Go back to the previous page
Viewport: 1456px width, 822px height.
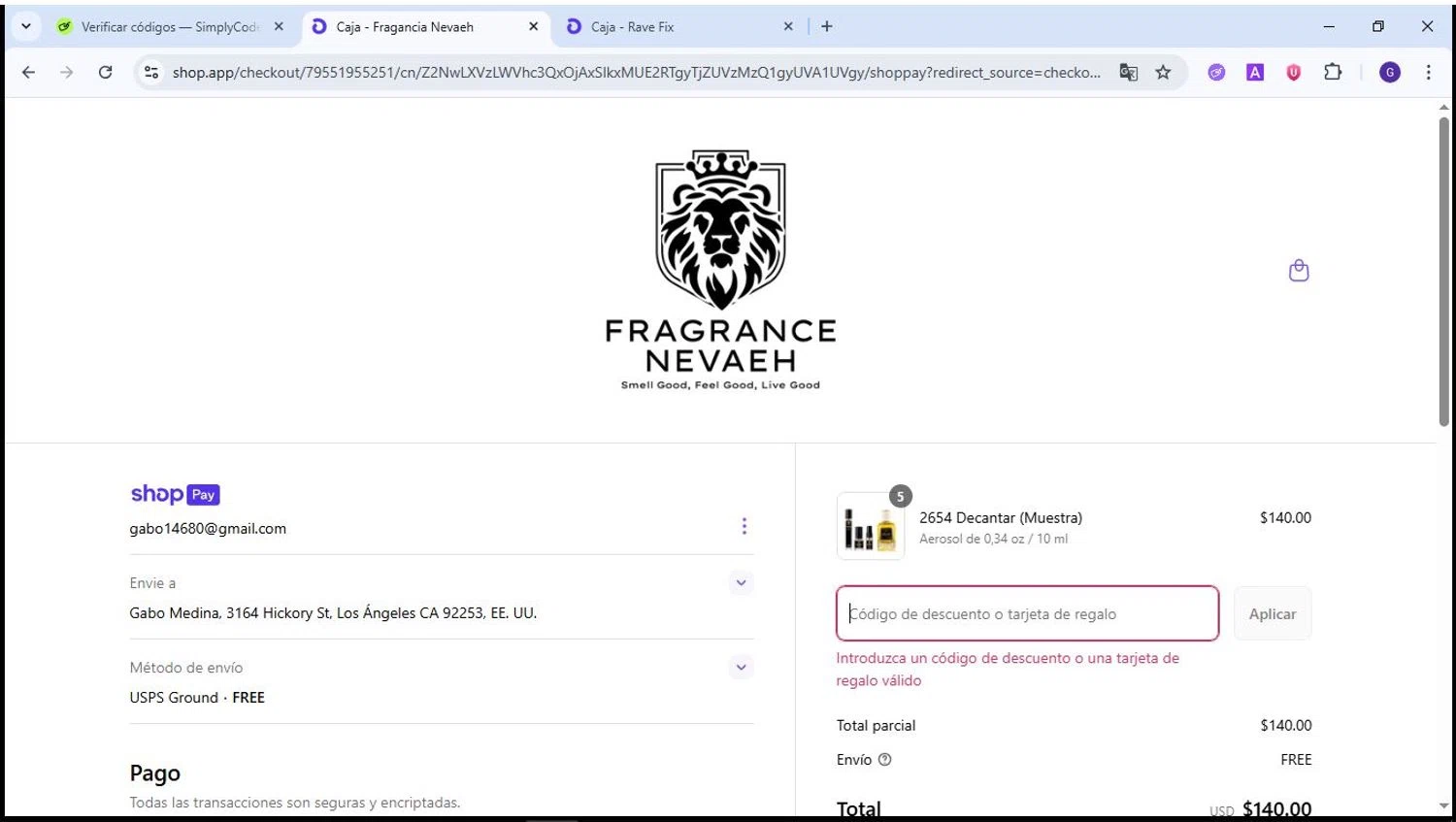tap(28, 72)
